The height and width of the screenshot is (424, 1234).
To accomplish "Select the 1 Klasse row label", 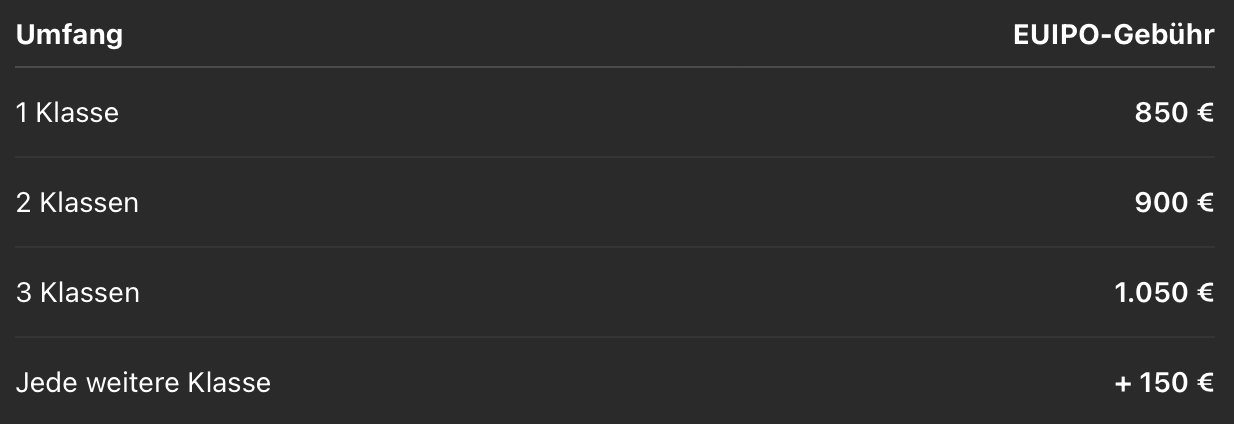I will 67,113.
